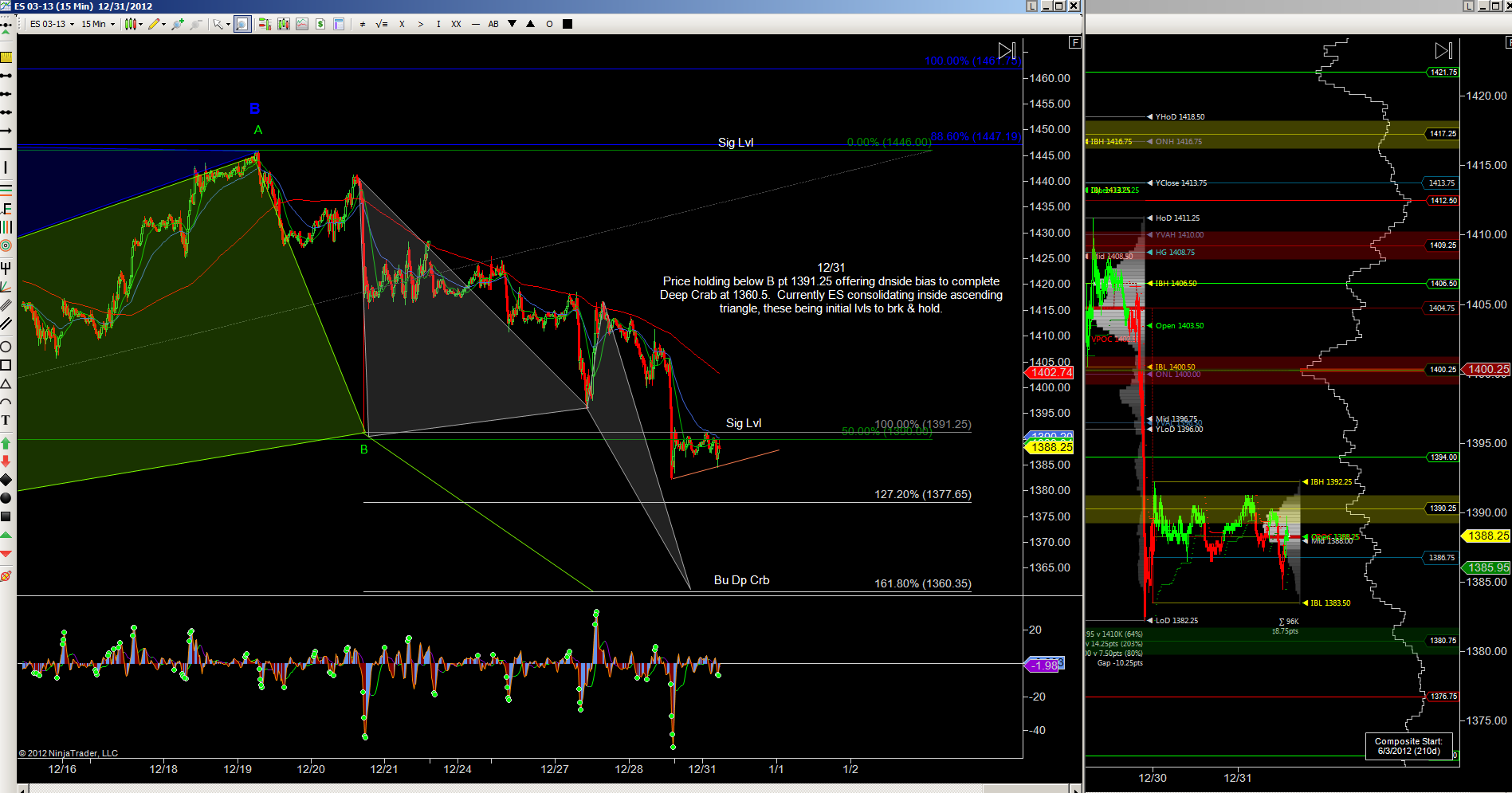Screen dimensions: 1512x793
Task: Click the XX toolbar item
Action: click(456, 24)
